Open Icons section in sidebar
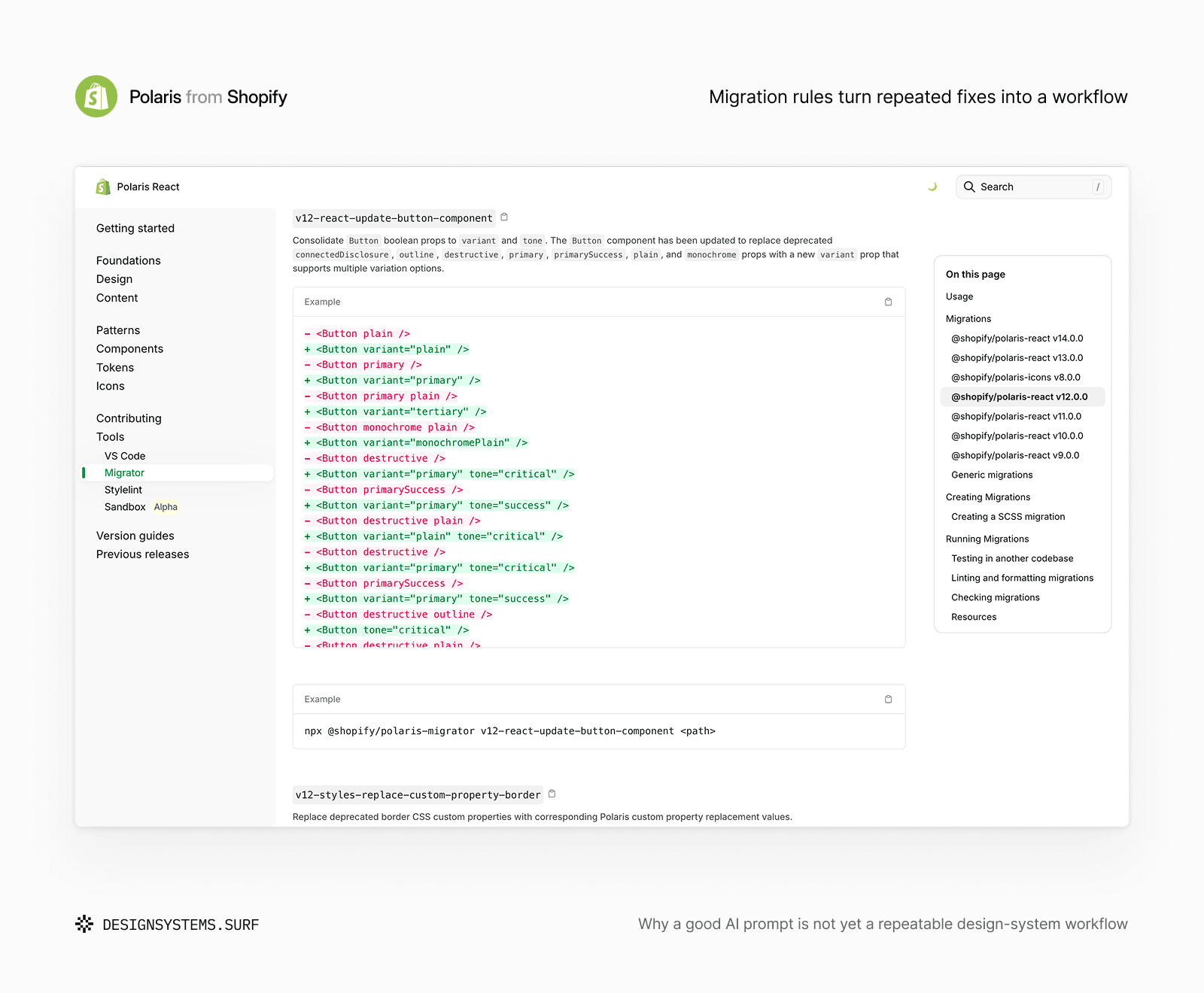 coord(111,386)
